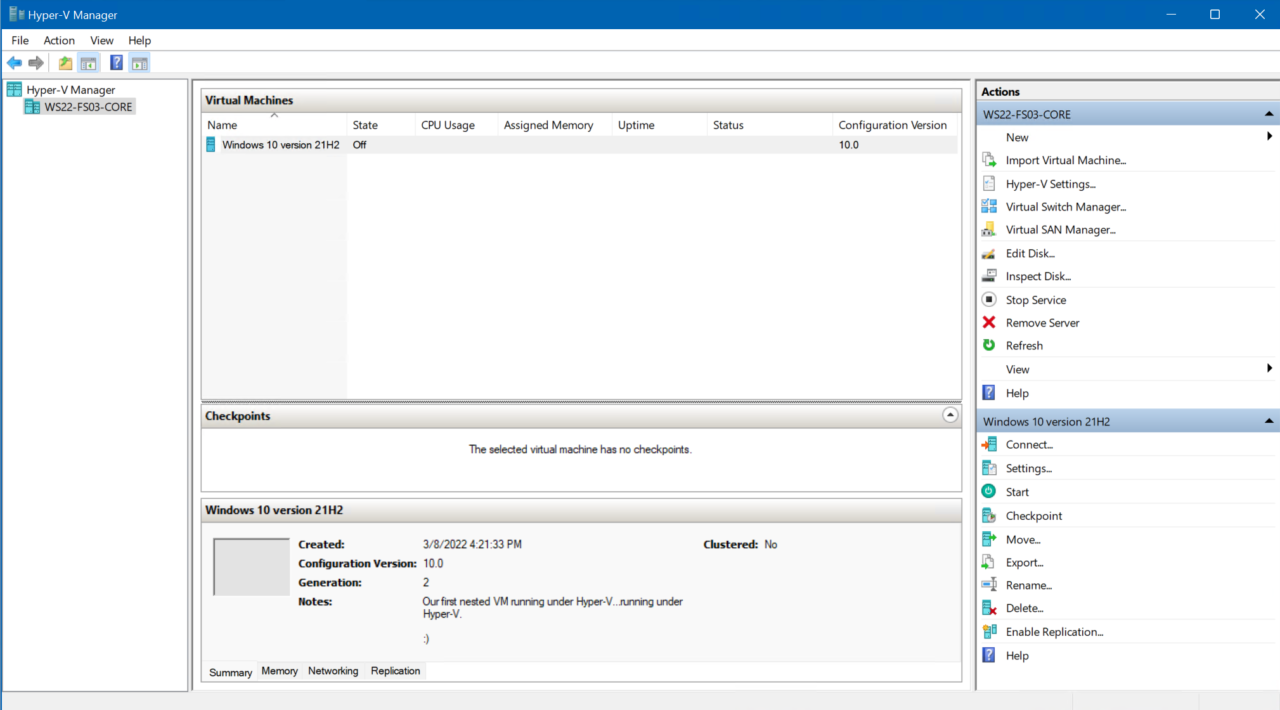The width and height of the screenshot is (1280, 710).
Task: Switch to the Replication tab
Action: [395, 671]
